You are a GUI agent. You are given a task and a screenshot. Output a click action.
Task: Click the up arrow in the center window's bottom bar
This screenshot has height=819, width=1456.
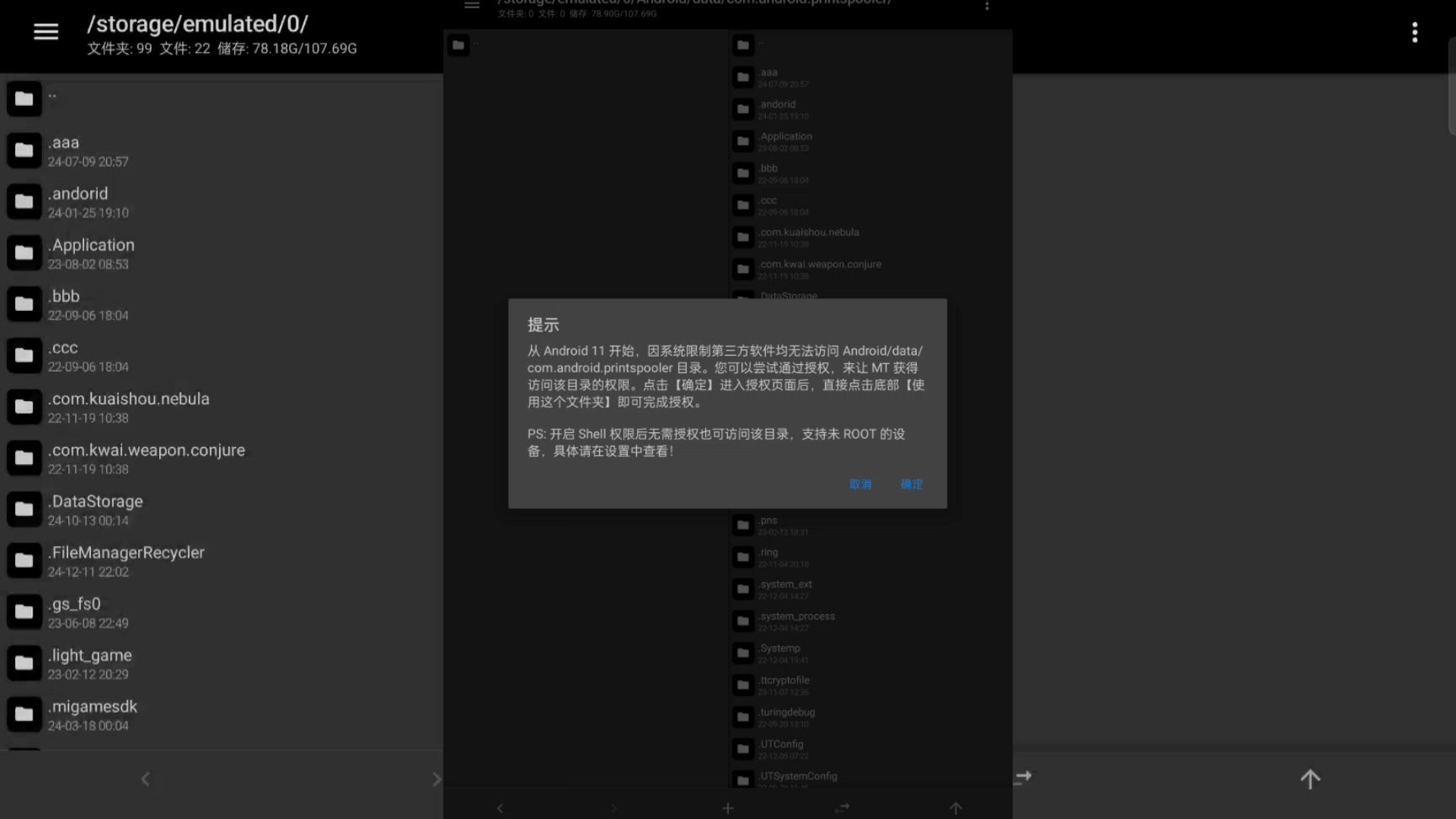coord(955,808)
